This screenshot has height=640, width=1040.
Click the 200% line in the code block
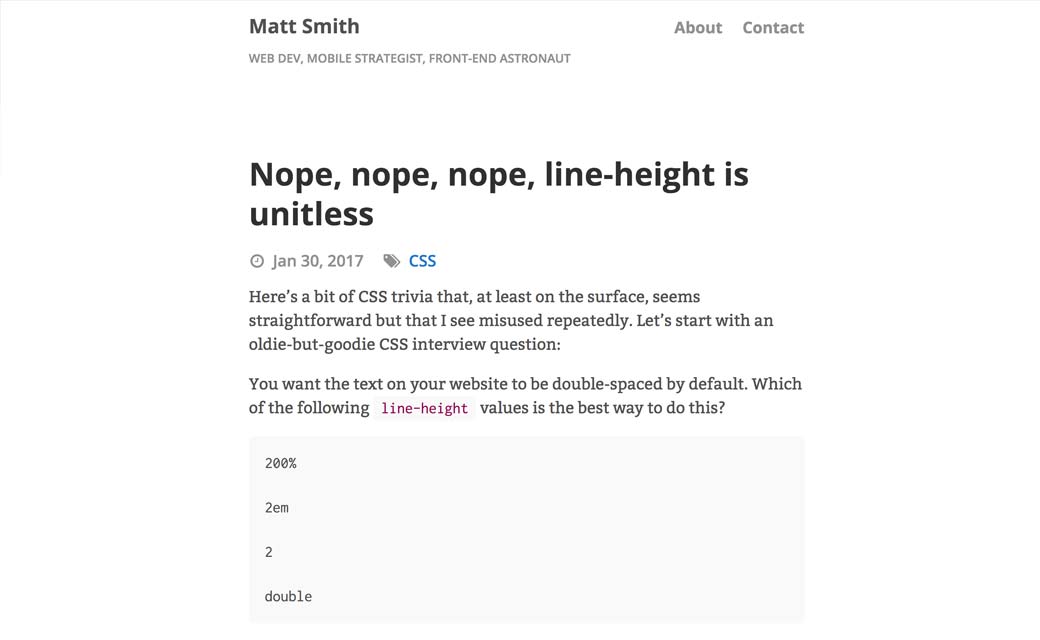[281, 463]
